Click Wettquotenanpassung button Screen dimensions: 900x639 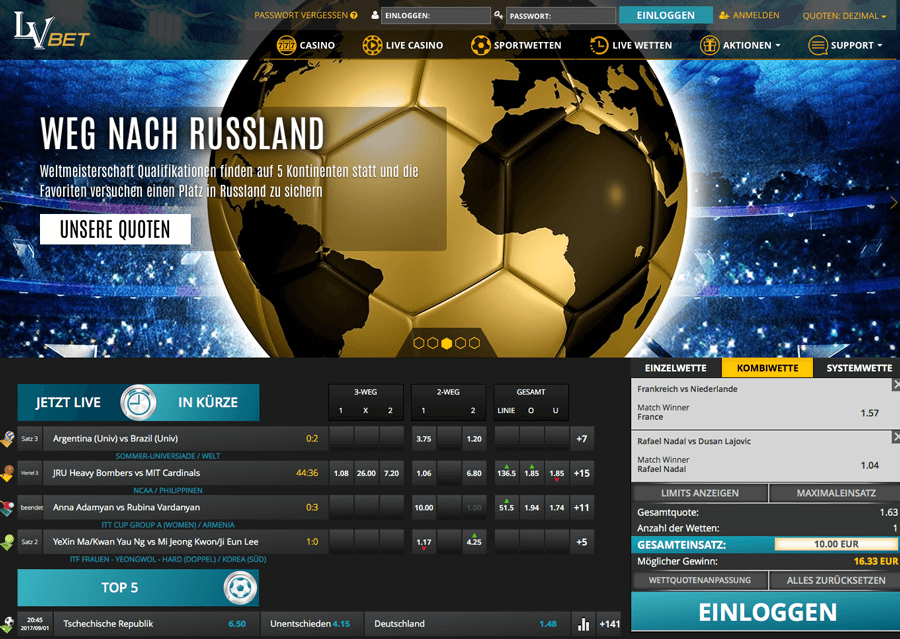coord(700,580)
